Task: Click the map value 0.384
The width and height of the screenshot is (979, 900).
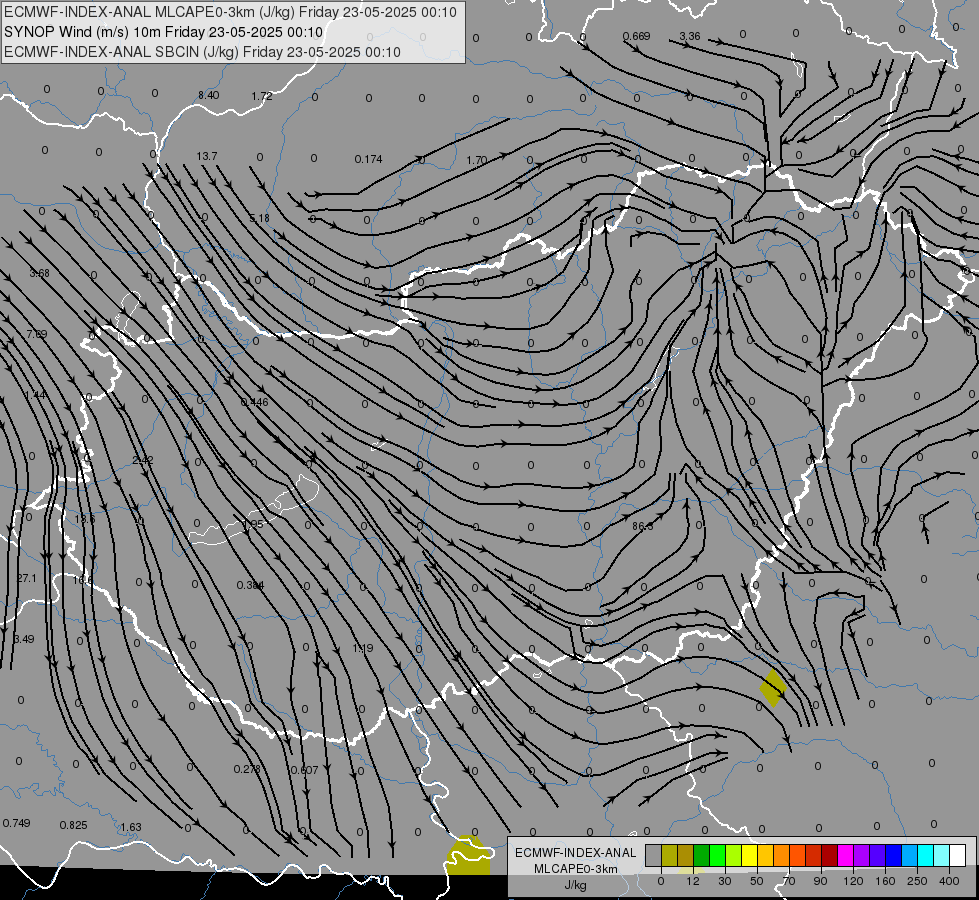Action: click(250, 585)
